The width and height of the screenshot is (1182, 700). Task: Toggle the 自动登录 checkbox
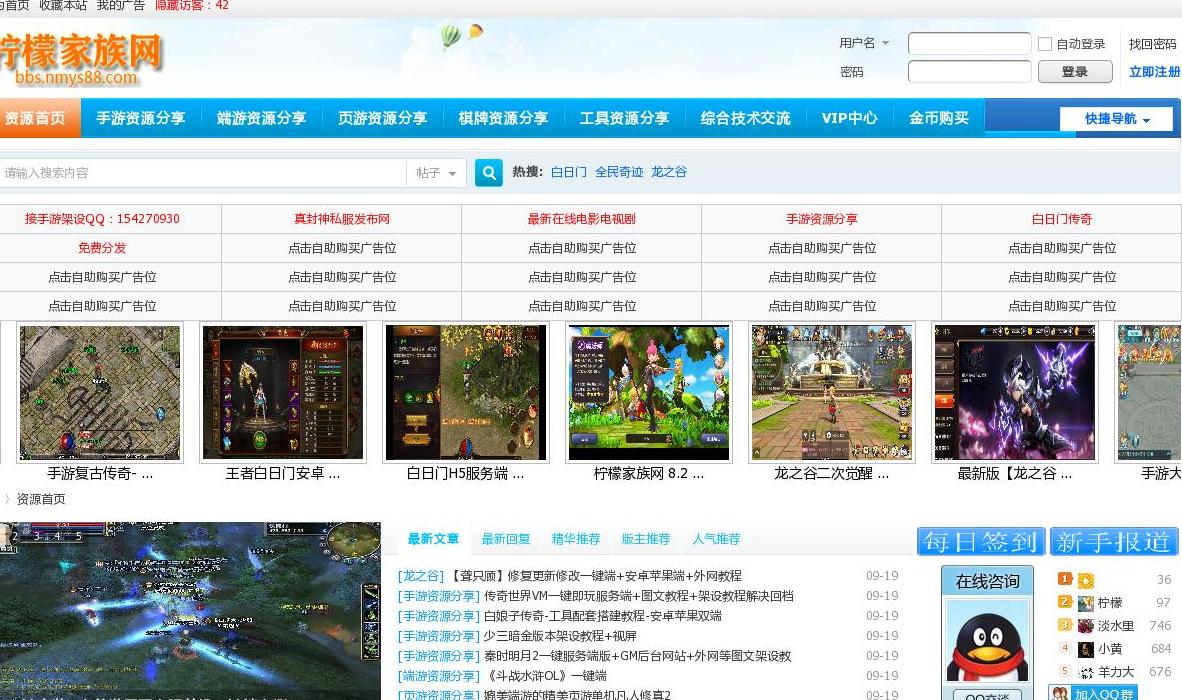pyautogui.click(x=1045, y=44)
